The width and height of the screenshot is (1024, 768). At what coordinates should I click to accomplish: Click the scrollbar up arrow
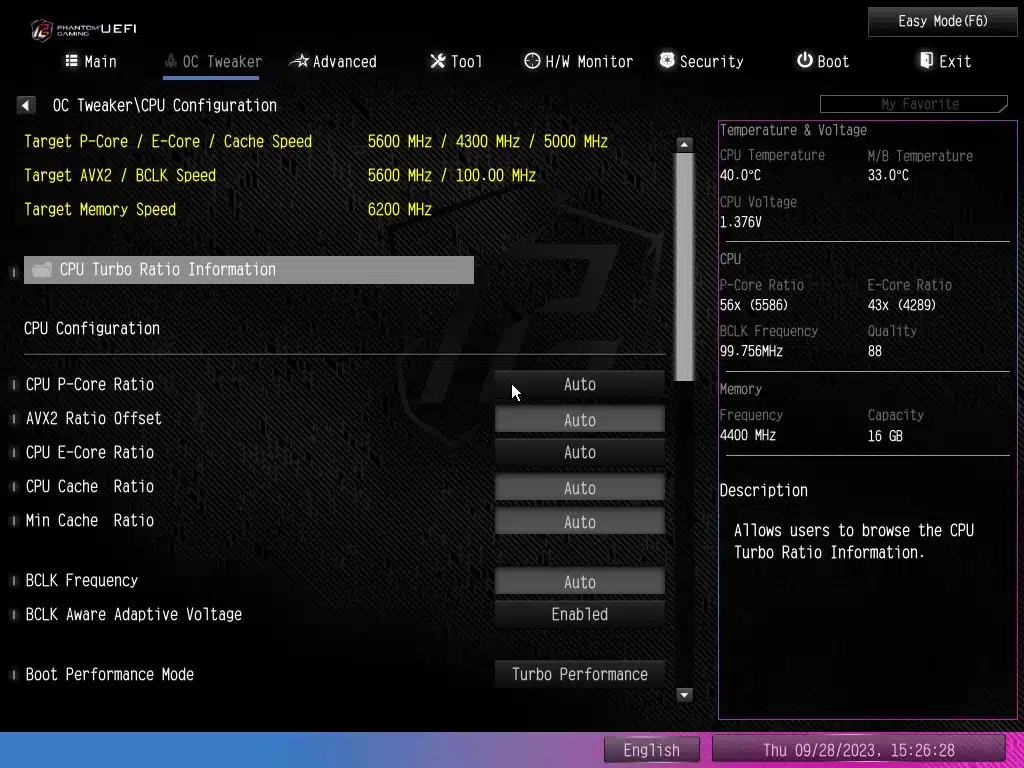click(684, 145)
